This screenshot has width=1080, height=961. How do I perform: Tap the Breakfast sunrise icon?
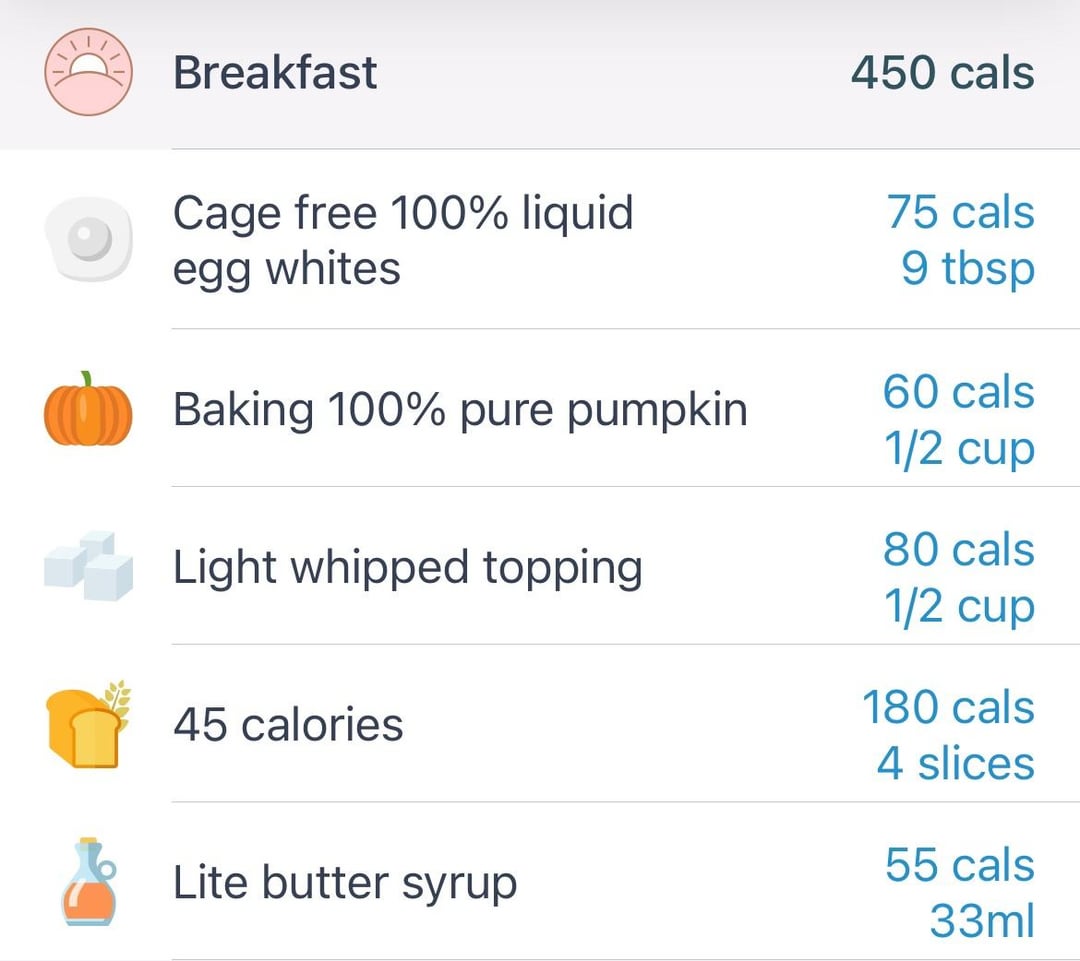click(x=88, y=72)
